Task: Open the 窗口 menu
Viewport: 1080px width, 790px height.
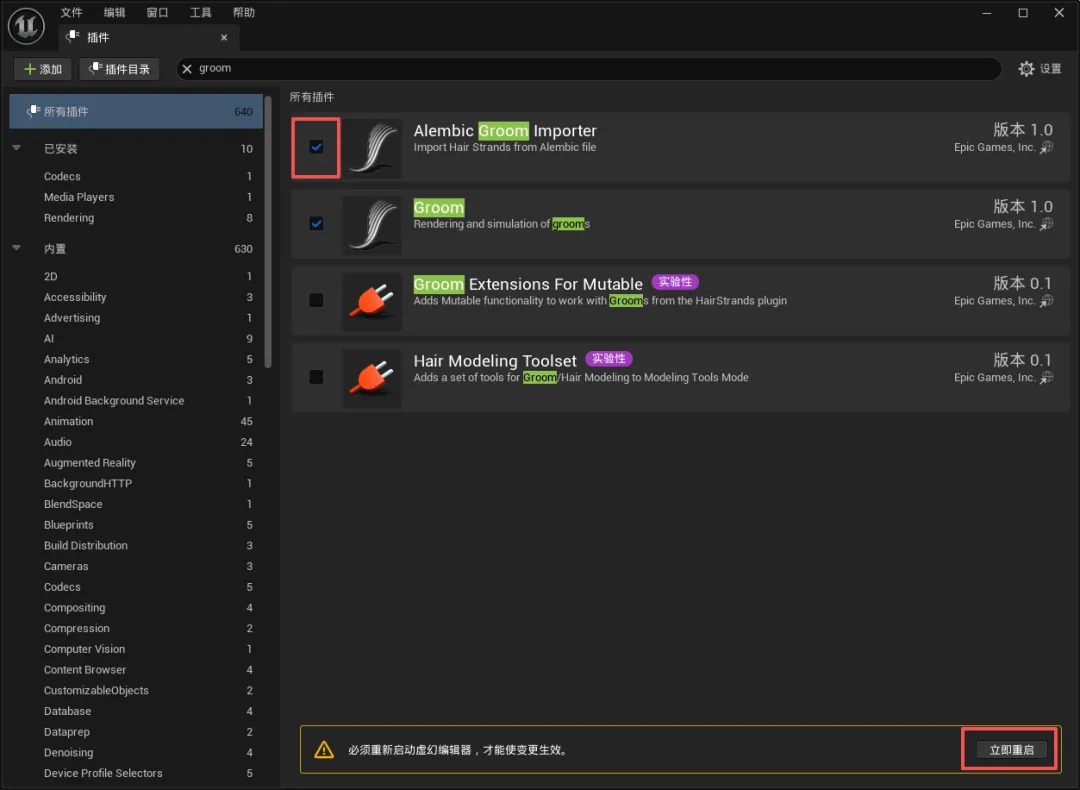Action: click(x=158, y=12)
